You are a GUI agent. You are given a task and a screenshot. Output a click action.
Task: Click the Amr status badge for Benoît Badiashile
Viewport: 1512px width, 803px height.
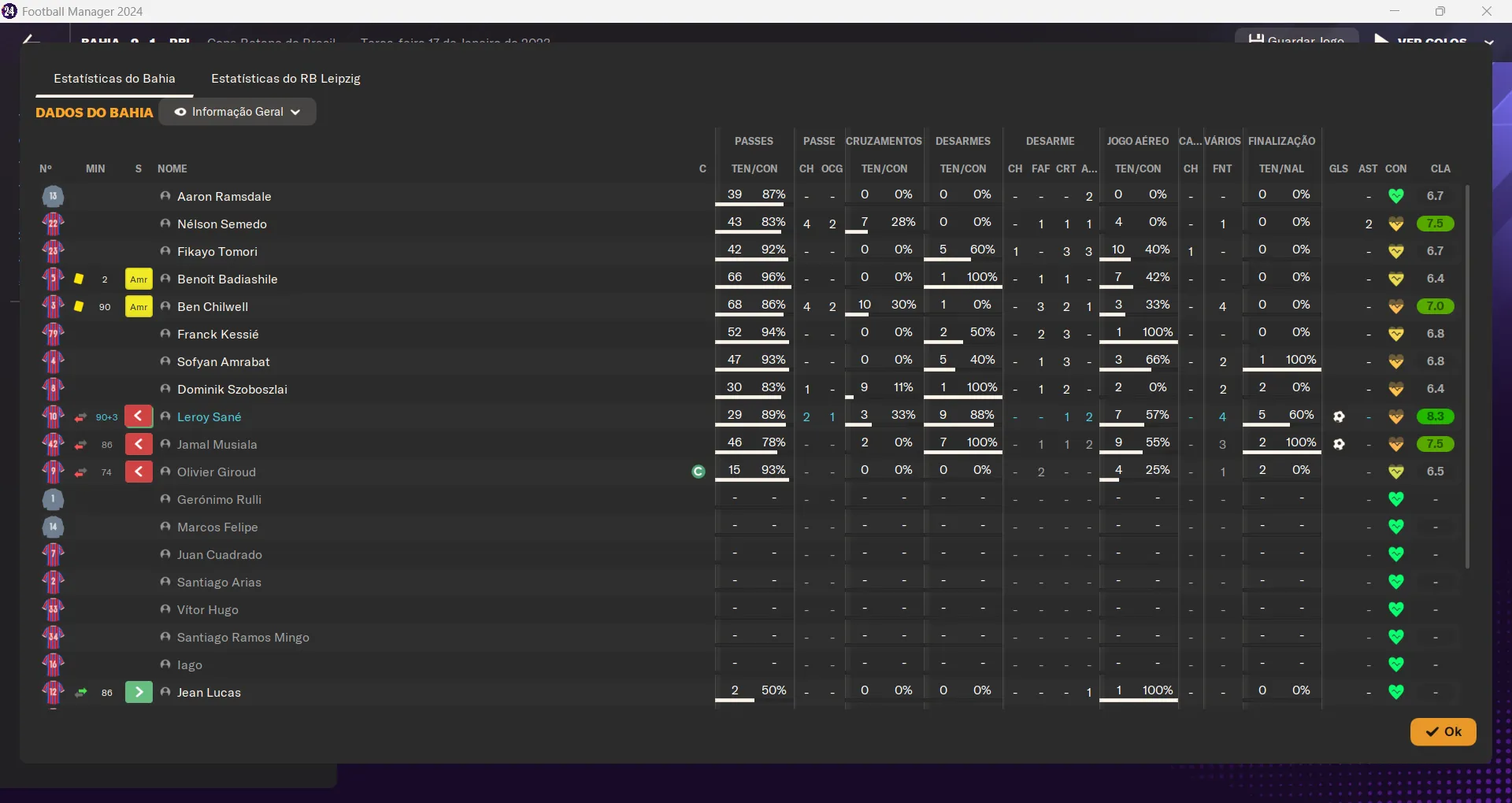coord(139,279)
